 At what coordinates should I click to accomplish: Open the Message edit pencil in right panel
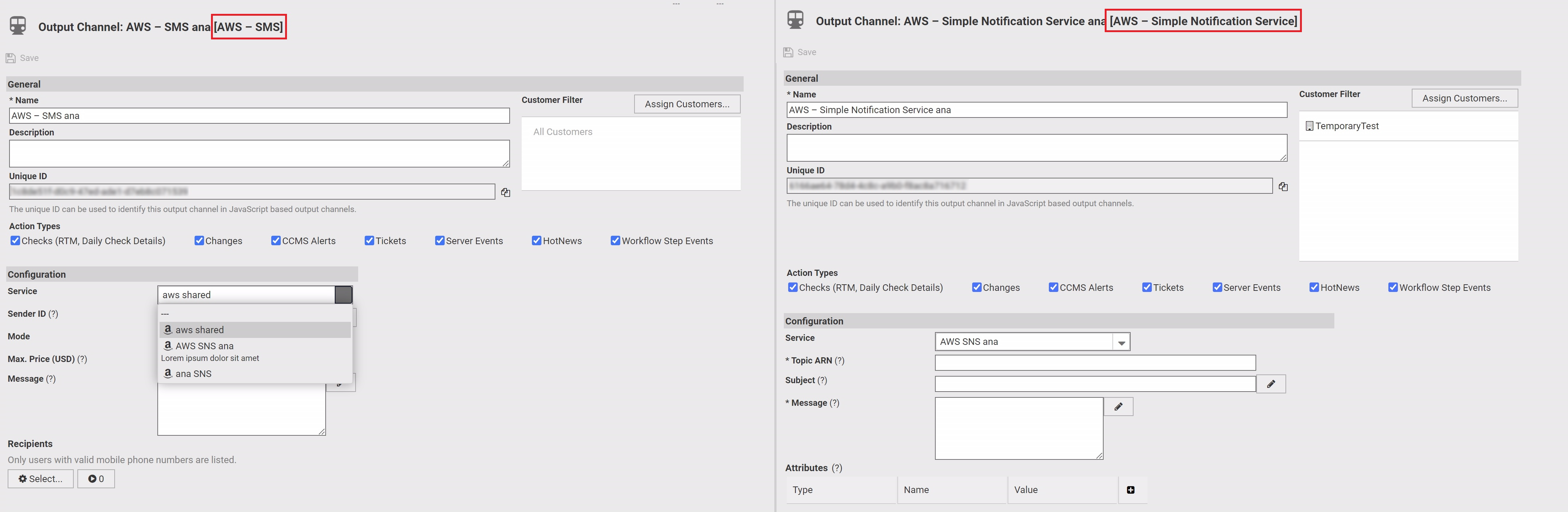1118,407
